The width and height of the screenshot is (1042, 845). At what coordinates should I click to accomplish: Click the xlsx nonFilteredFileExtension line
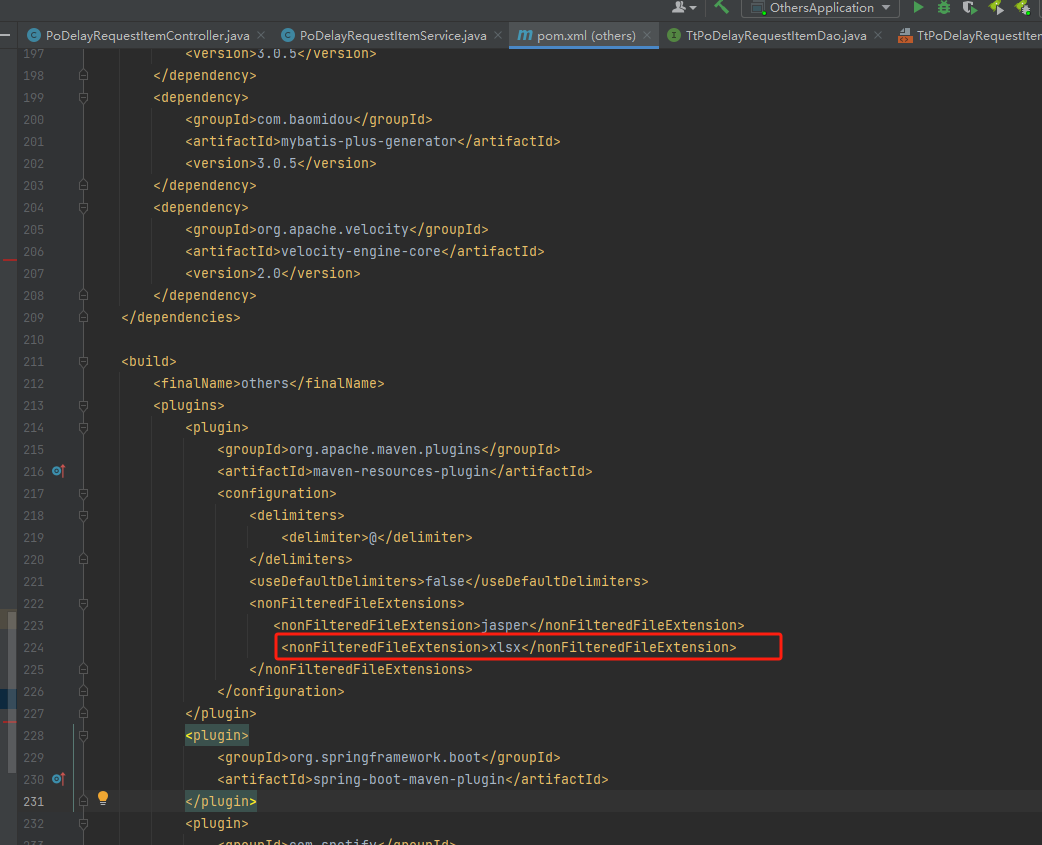coord(508,648)
